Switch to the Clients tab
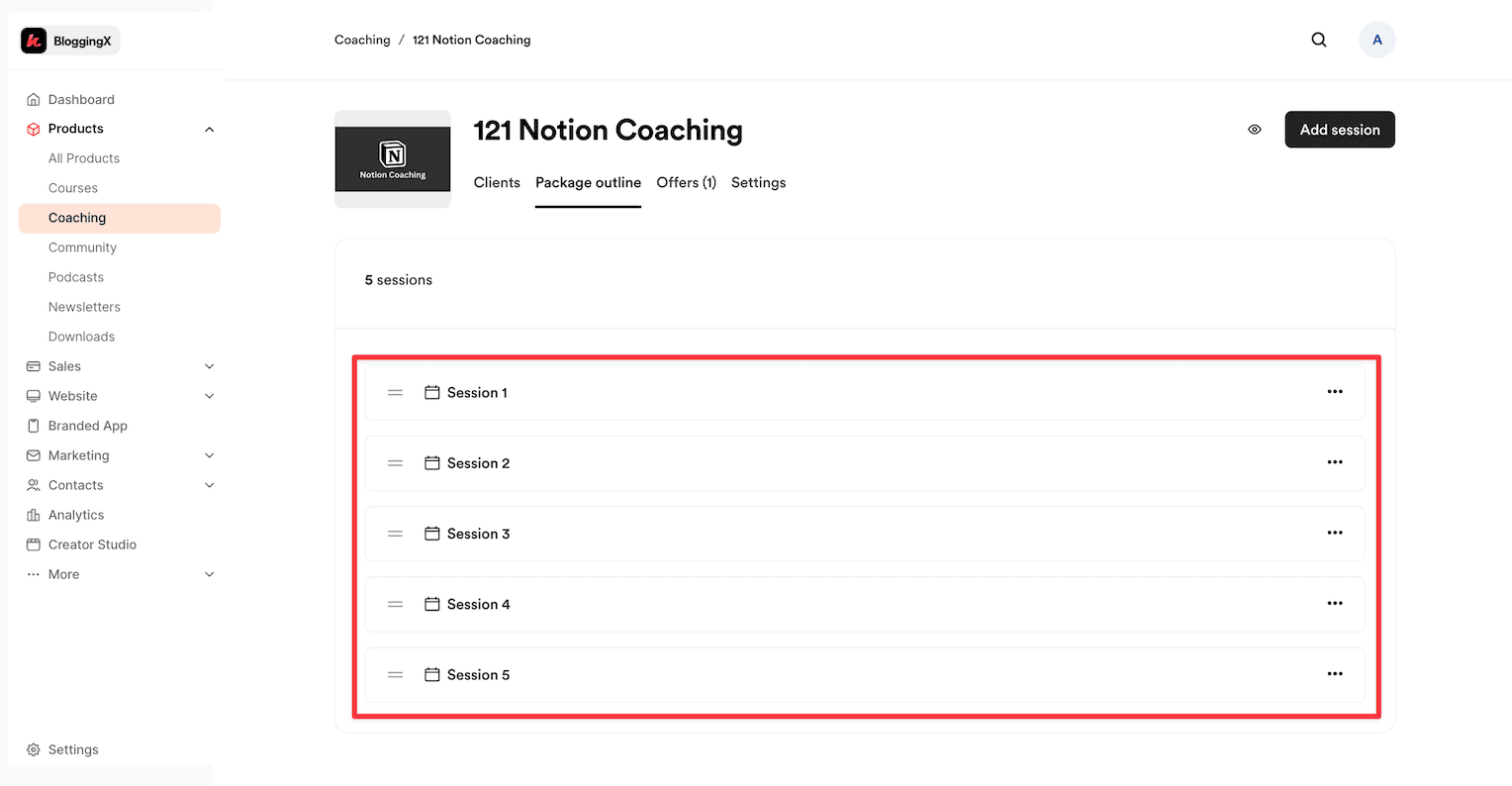This screenshot has height=786, width=1512. (497, 182)
